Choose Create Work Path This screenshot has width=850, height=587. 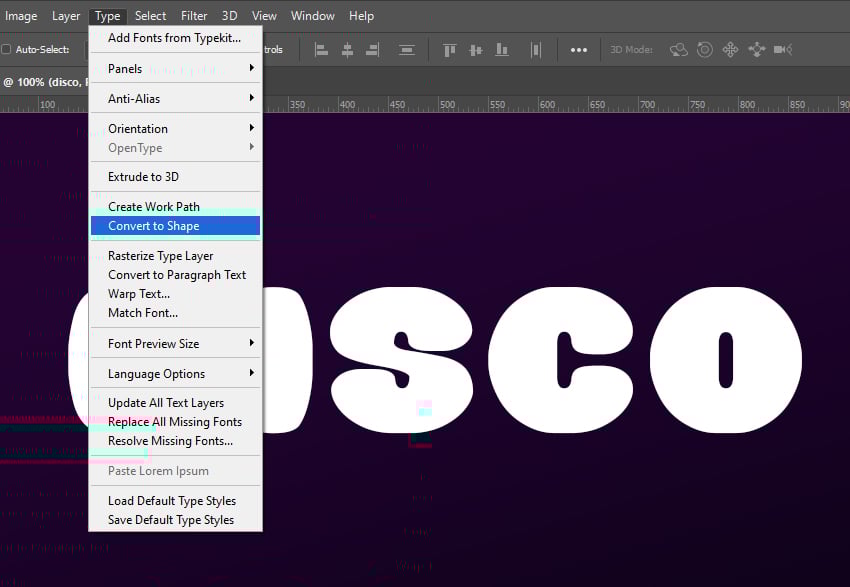click(175, 207)
